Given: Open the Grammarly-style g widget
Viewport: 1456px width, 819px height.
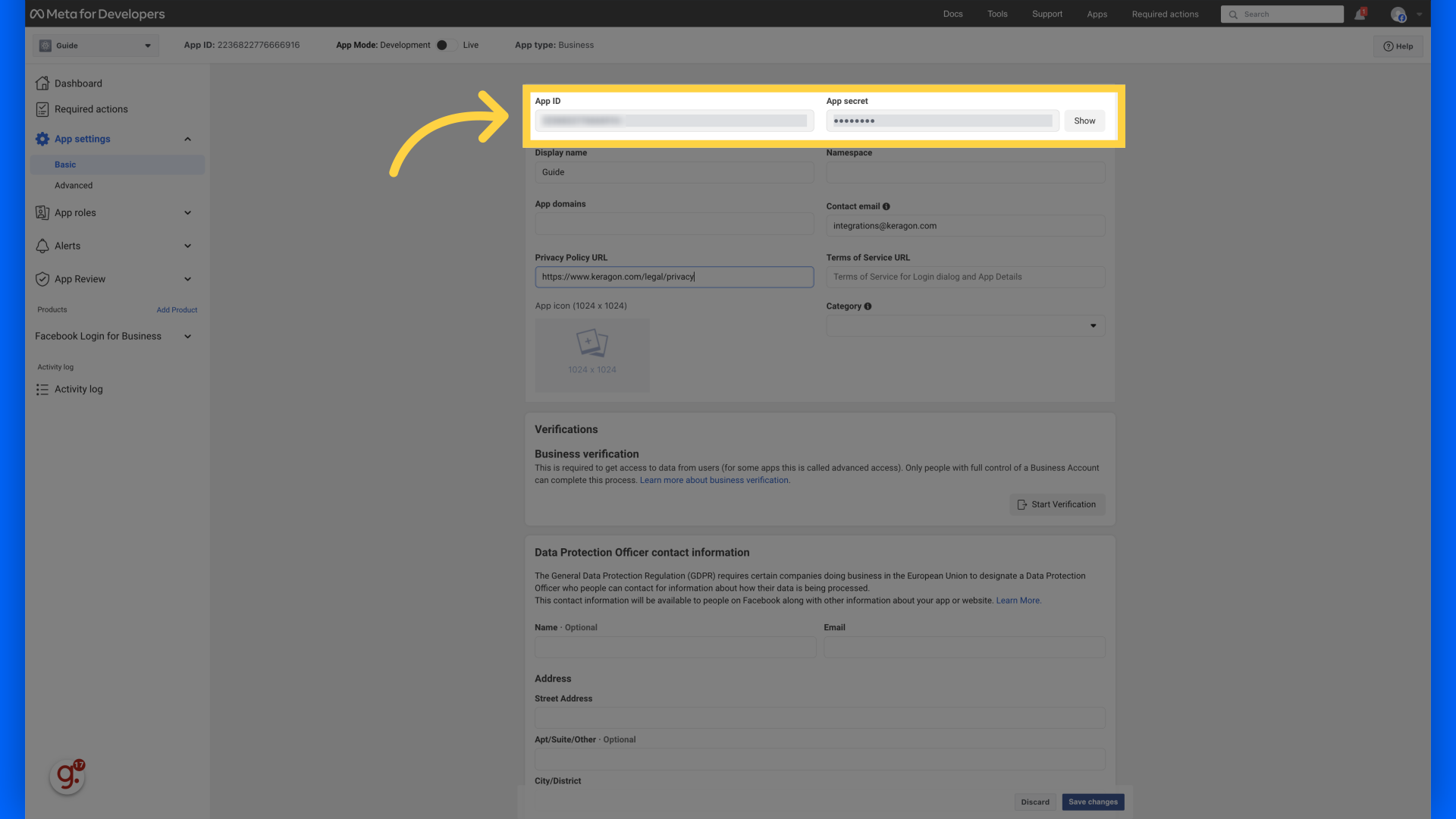Looking at the screenshot, I should [x=67, y=777].
